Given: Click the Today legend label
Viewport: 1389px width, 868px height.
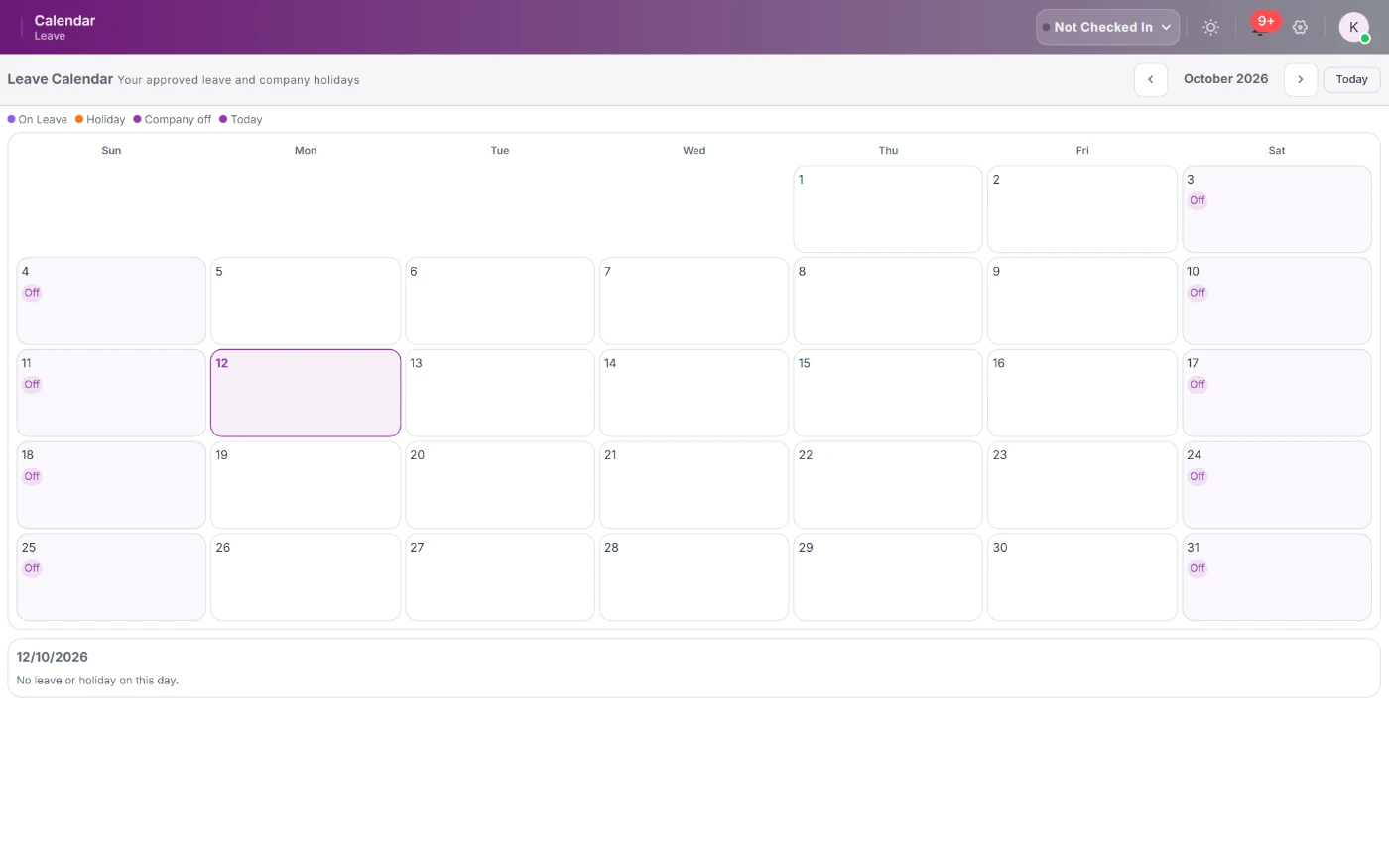Looking at the screenshot, I should [x=246, y=120].
